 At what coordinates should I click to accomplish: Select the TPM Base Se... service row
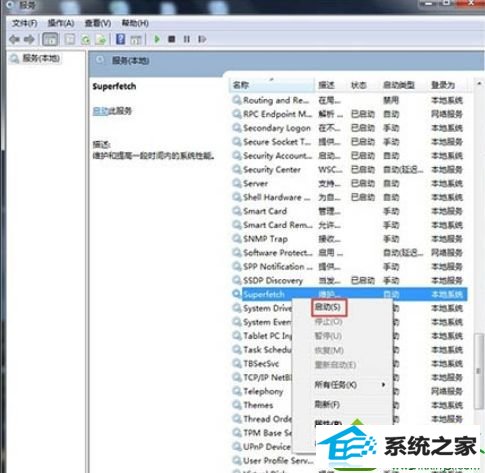(x=262, y=433)
